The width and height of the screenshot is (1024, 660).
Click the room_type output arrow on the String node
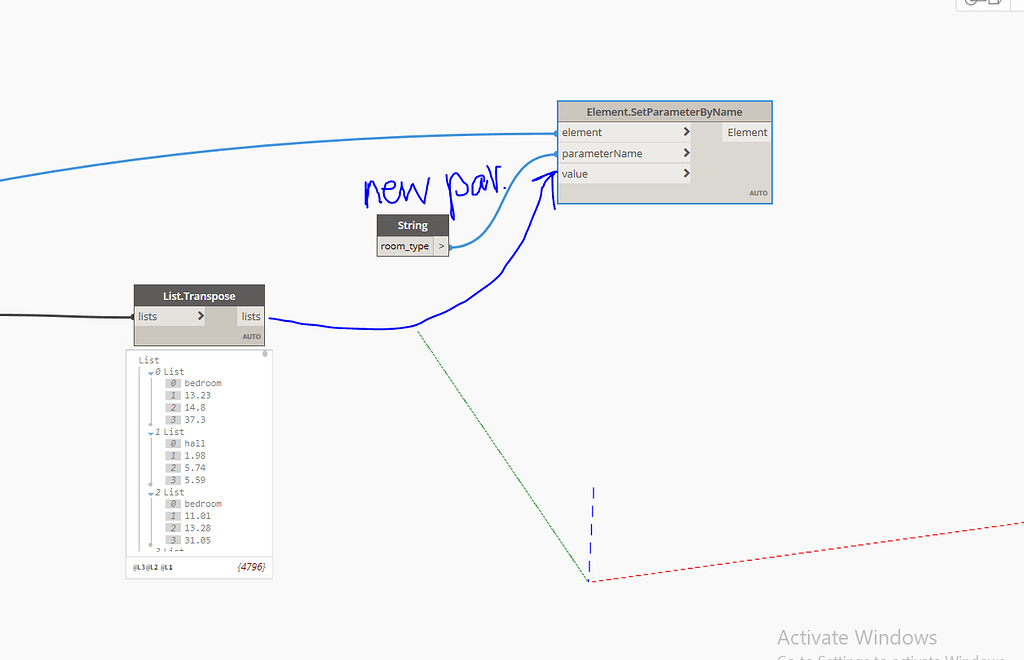[x=441, y=245]
